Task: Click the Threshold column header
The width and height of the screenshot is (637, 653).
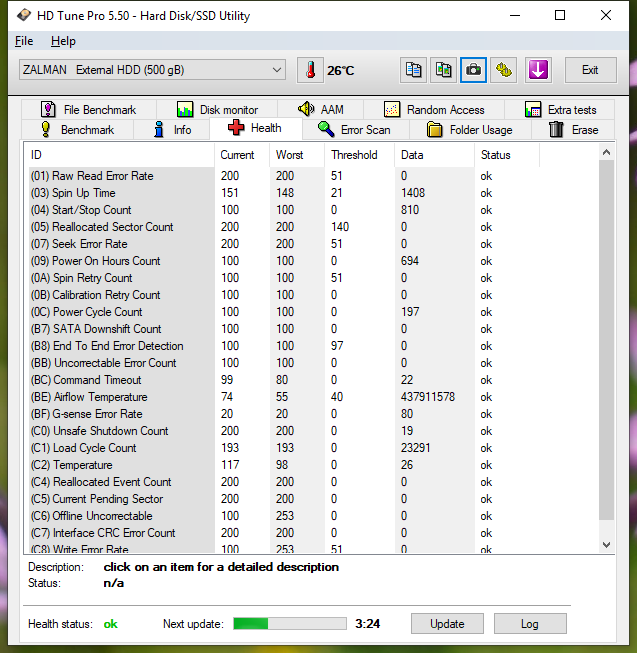Action: click(x=359, y=155)
